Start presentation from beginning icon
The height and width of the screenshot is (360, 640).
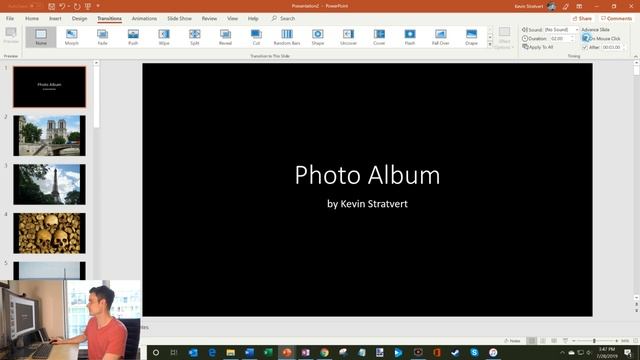(88, 6)
